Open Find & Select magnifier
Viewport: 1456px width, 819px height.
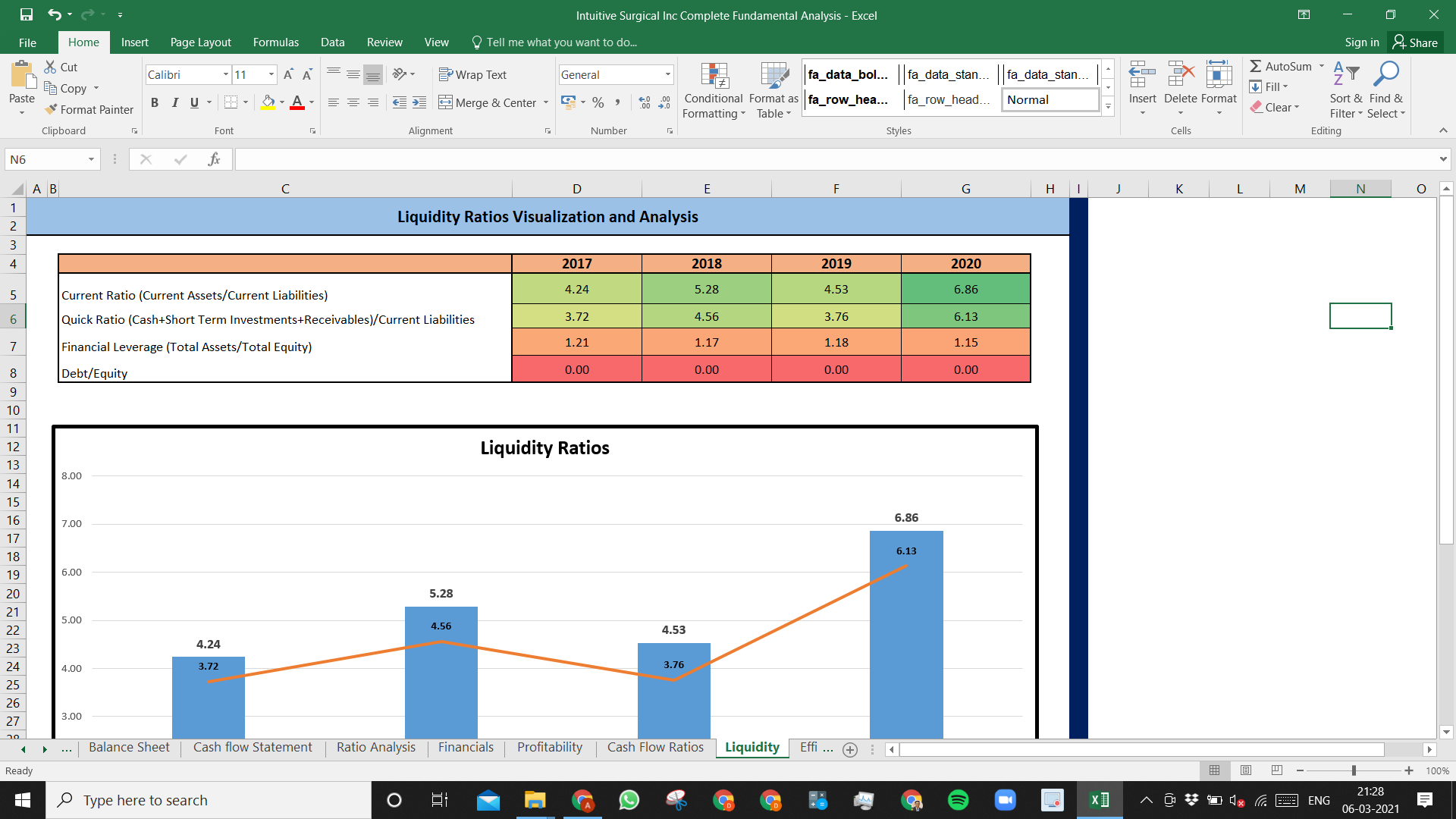point(1386,74)
